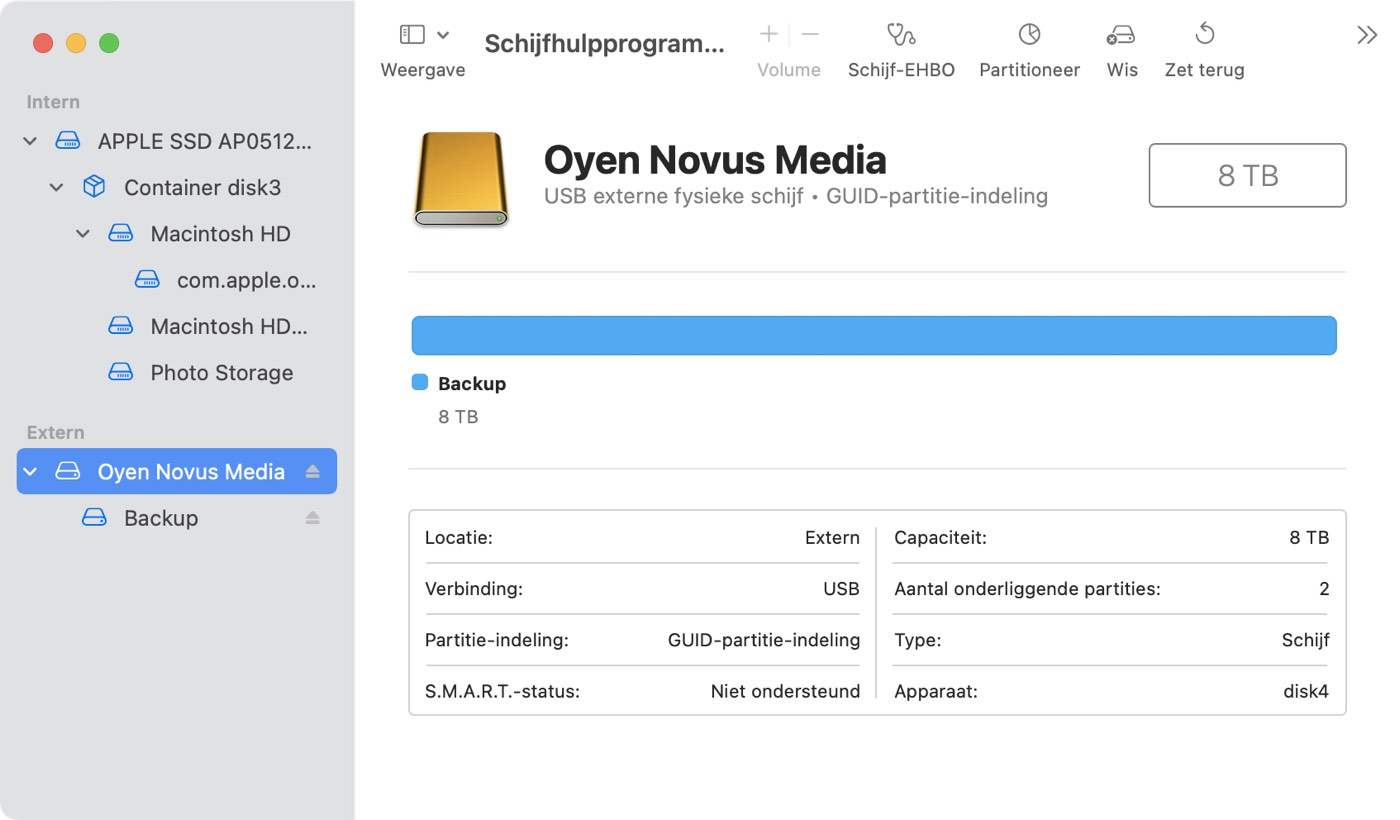Image resolution: width=1400 pixels, height=820 pixels.
Task: Click the Schijf type value
Action: (x=1306, y=640)
